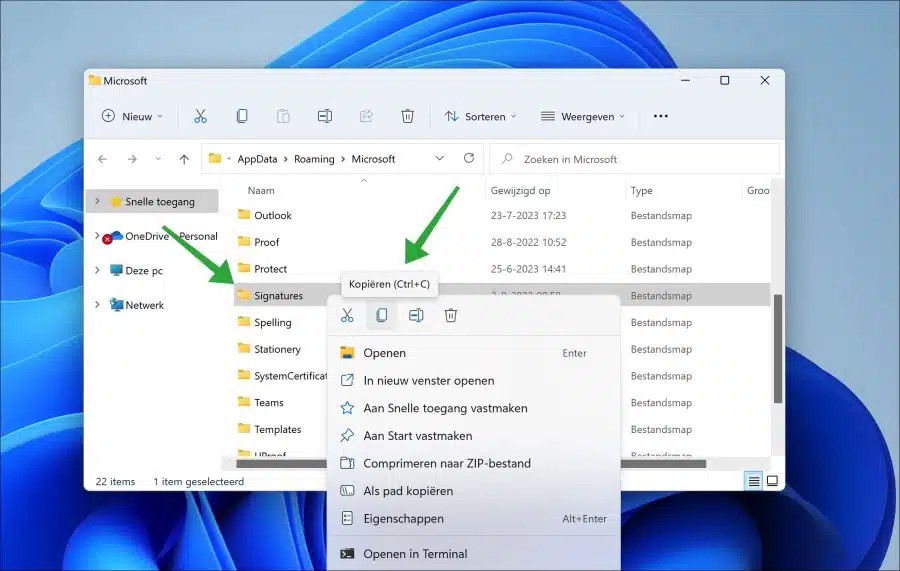Click Roaming in the breadcrumb path
This screenshot has width=900, height=571.
tap(314, 159)
